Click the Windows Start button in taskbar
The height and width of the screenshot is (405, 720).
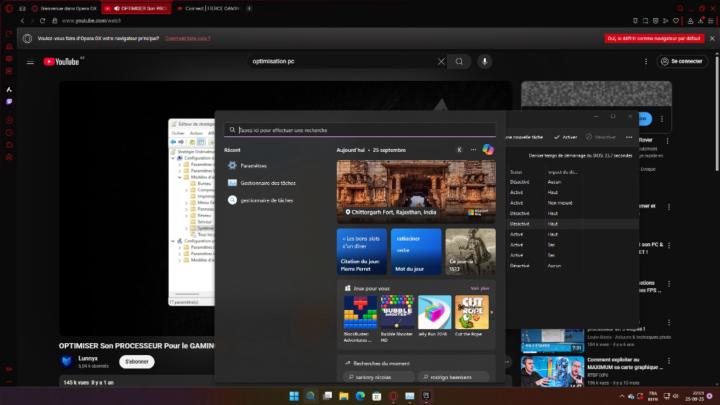[295, 396]
